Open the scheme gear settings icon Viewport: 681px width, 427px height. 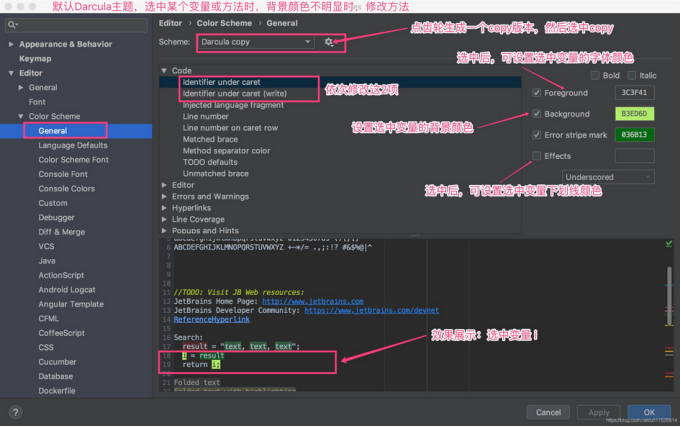tap(329, 42)
